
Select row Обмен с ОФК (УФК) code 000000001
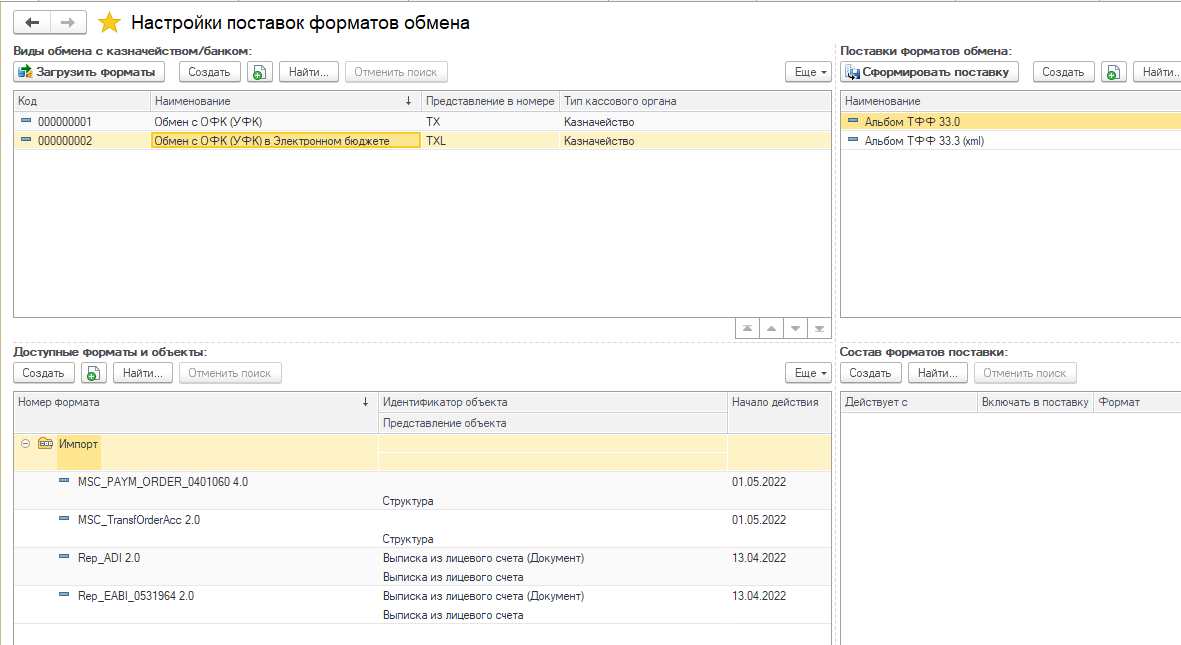pyautogui.click(x=208, y=122)
